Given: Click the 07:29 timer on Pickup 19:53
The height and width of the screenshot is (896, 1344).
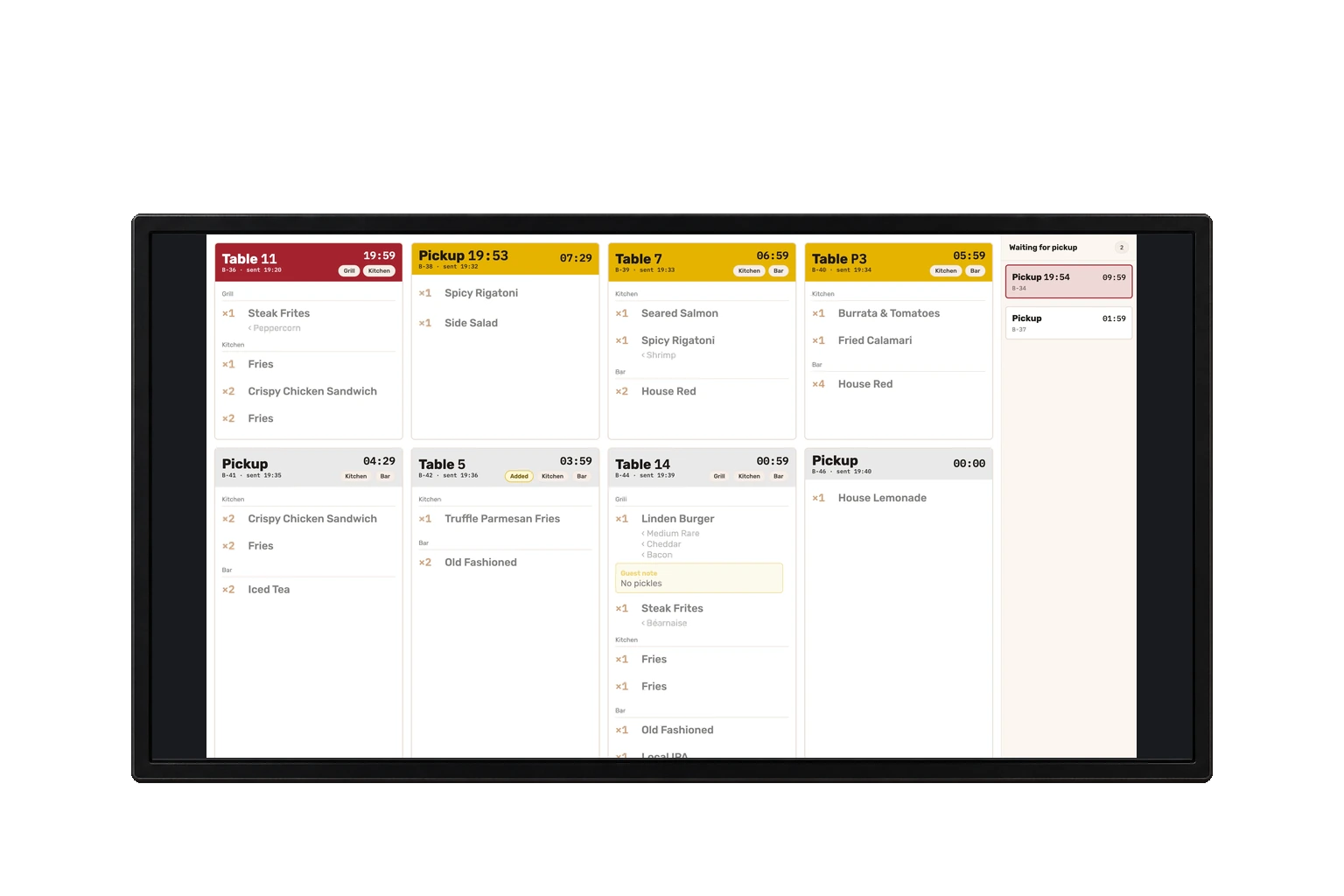Looking at the screenshot, I should 576,258.
